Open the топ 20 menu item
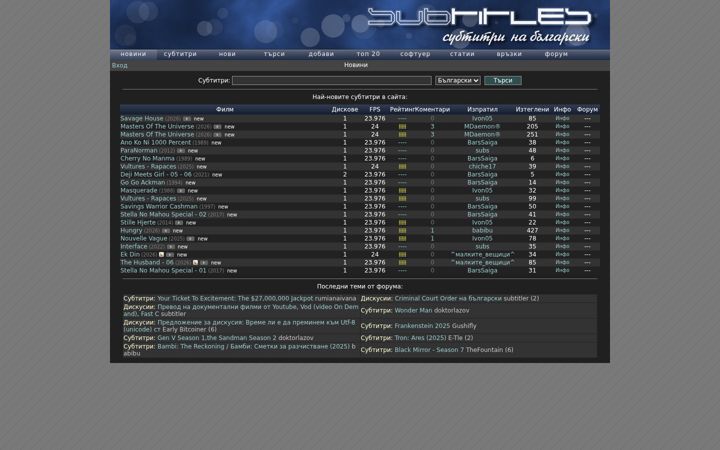Image resolution: width=720 pixels, height=450 pixels. click(368, 54)
